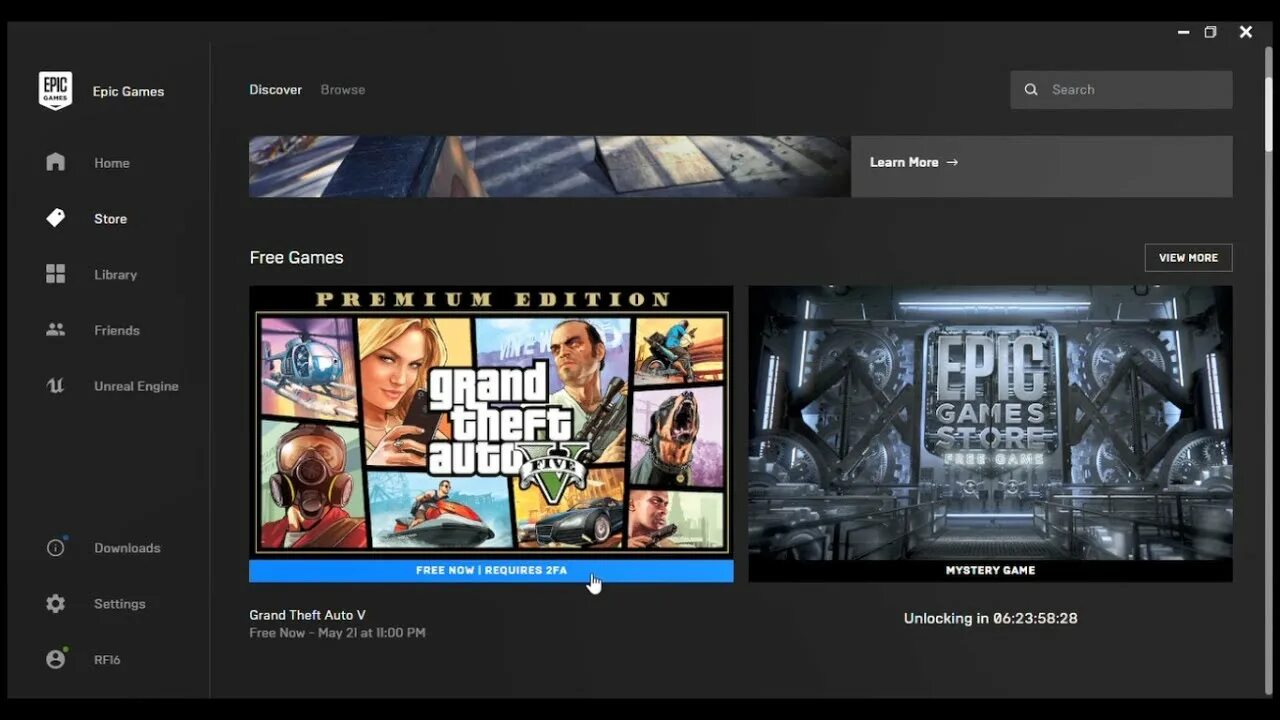Open the Unreal Engine logo icon
The width and height of the screenshot is (1280, 720).
tap(56, 386)
